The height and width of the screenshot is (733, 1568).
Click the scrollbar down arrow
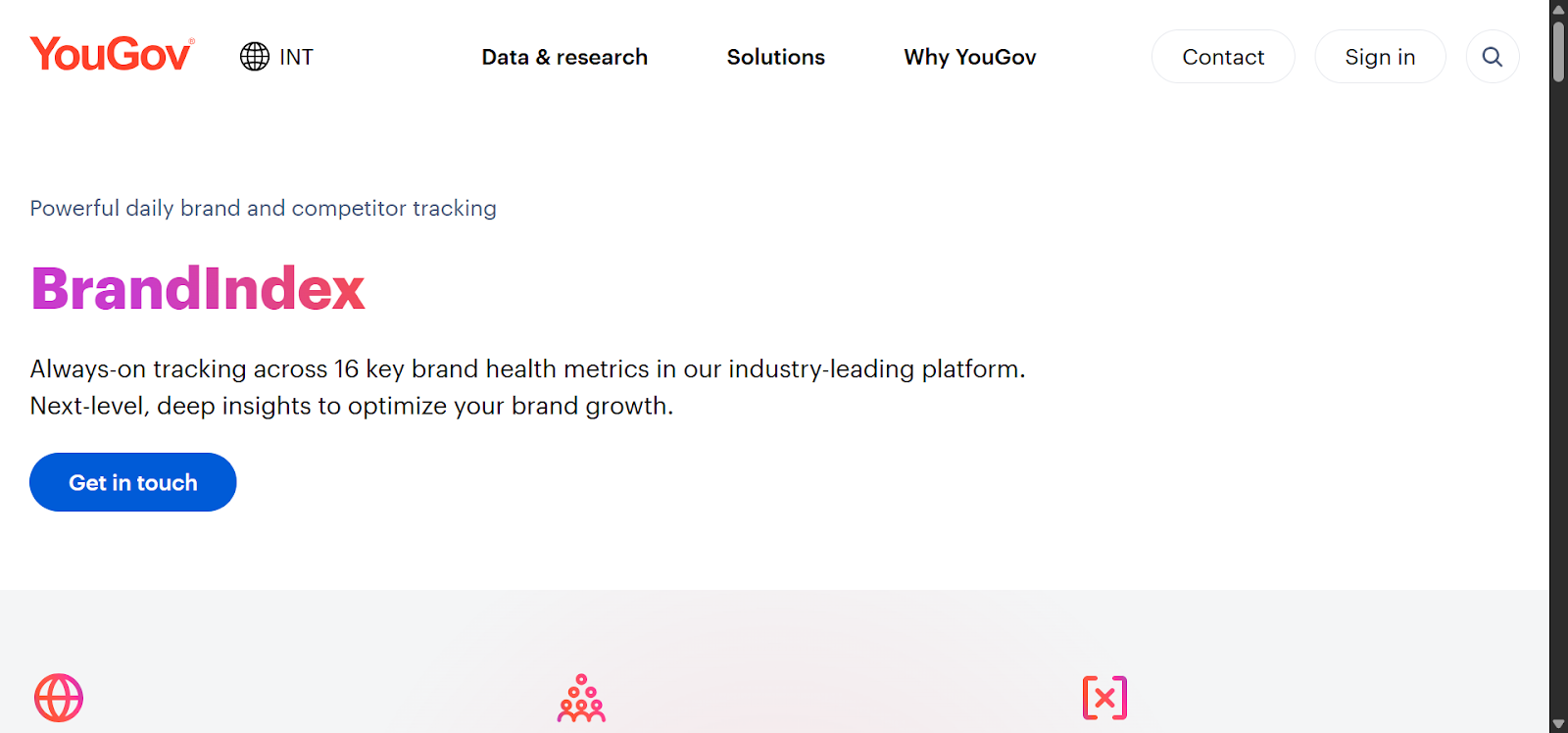click(1556, 724)
